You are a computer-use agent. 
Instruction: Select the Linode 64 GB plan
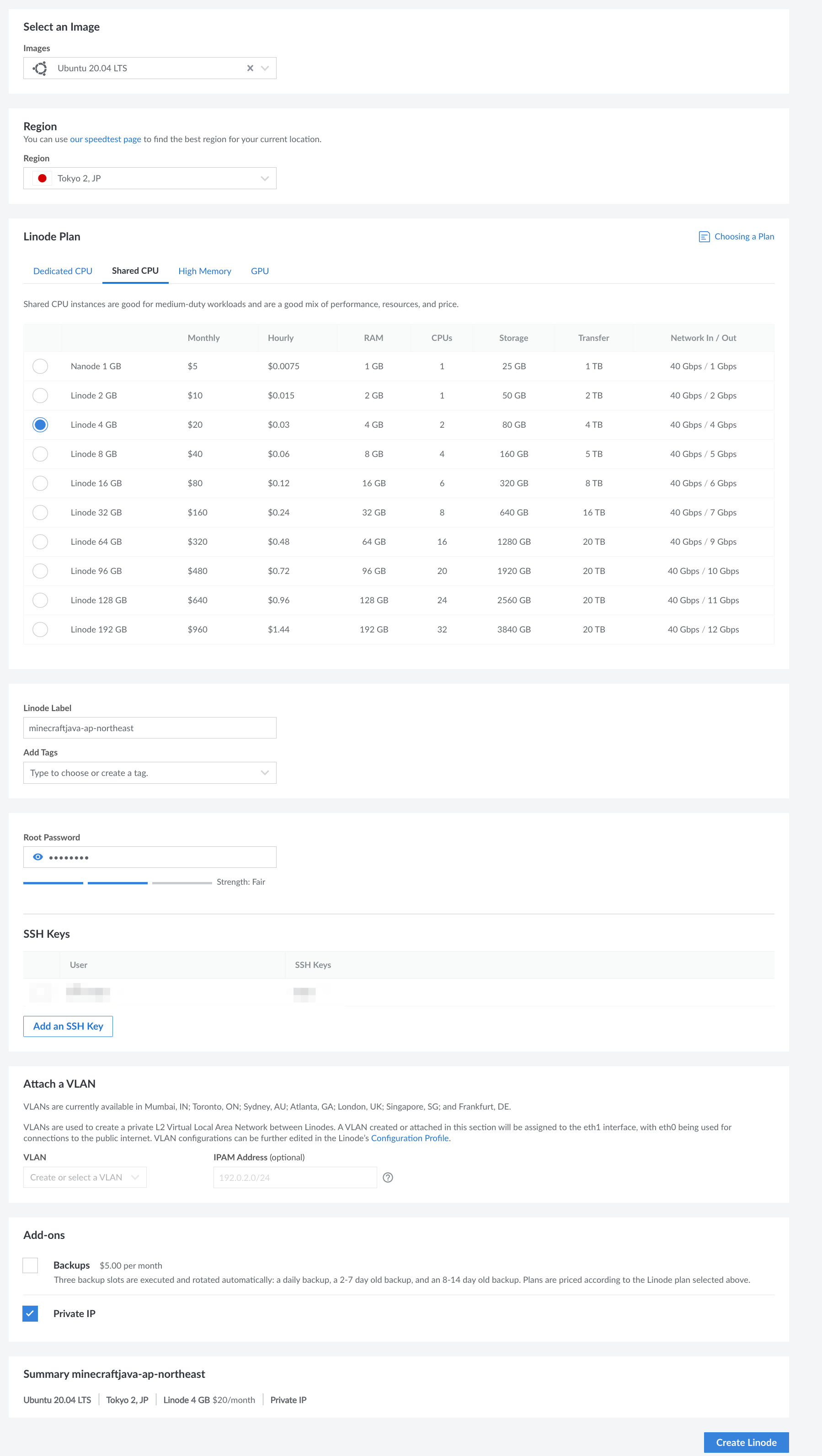tap(40, 542)
